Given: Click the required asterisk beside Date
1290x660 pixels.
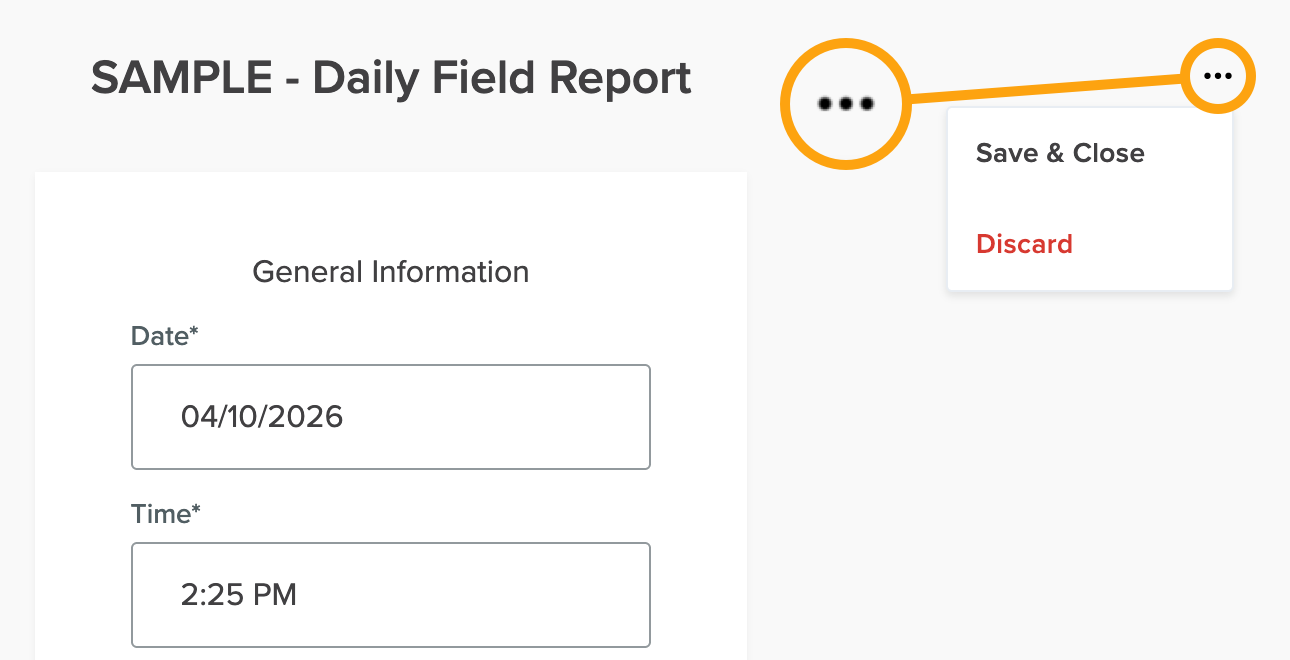Looking at the screenshot, I should point(195,333).
